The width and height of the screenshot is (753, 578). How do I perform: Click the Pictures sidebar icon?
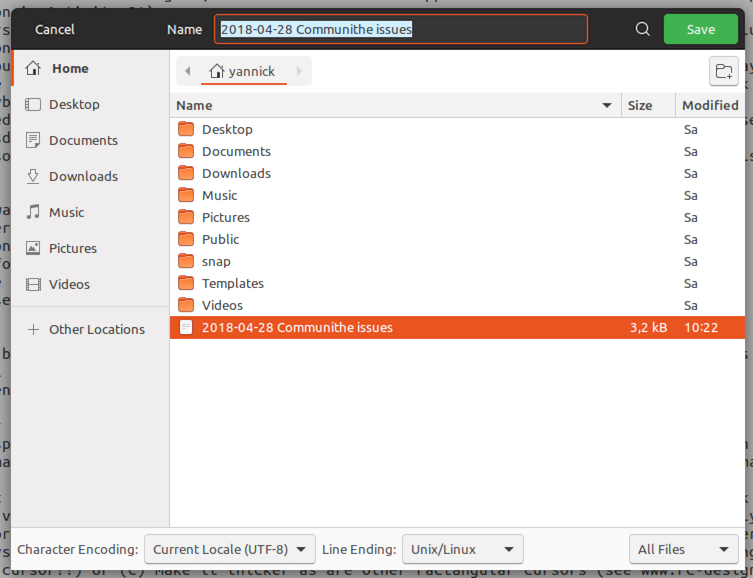(33, 248)
